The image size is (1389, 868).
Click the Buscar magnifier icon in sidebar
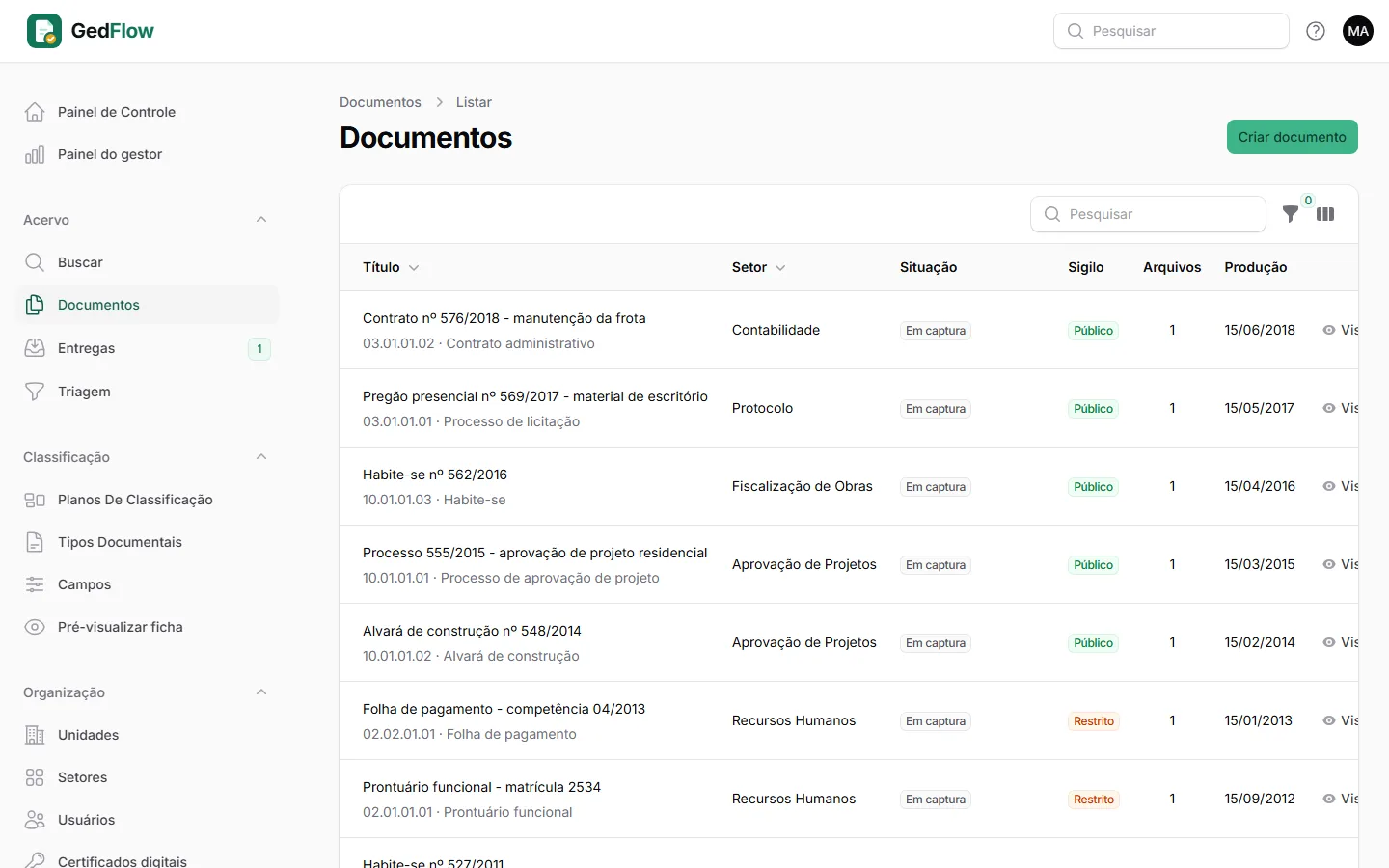point(35,262)
